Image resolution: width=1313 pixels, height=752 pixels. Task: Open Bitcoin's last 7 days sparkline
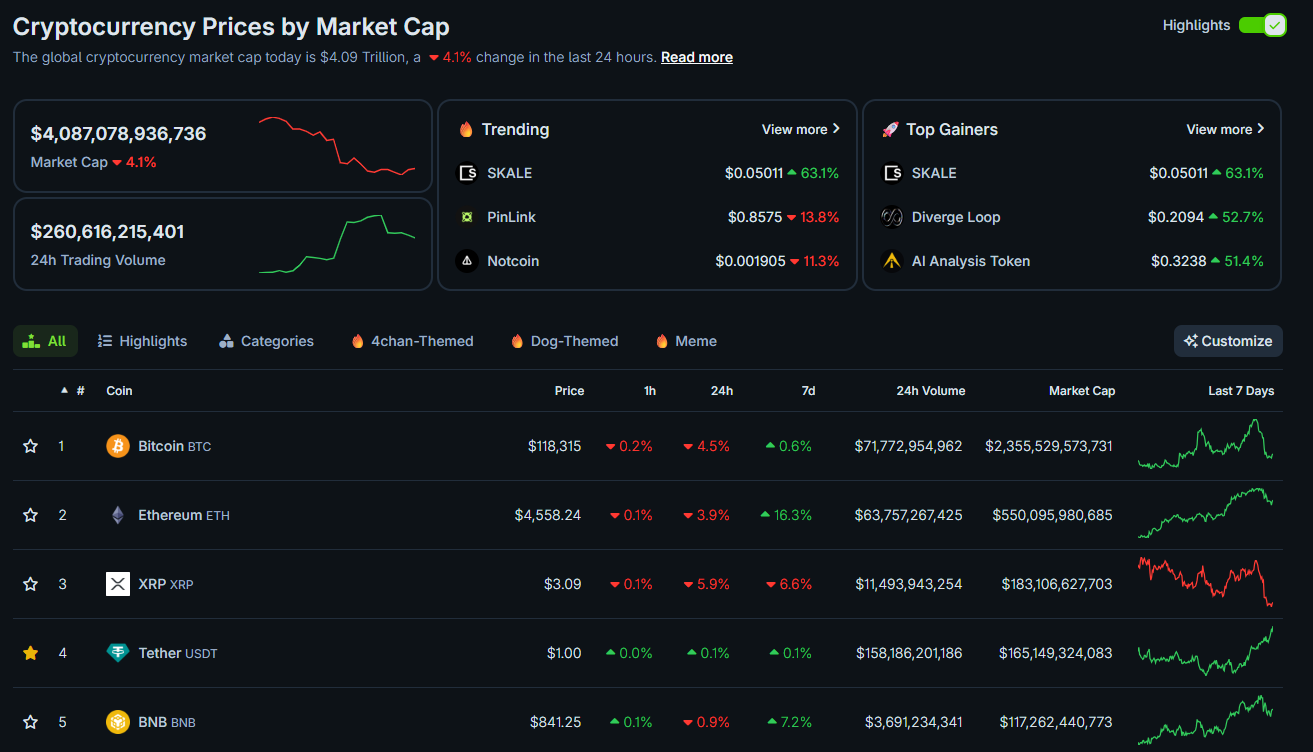(x=1206, y=445)
